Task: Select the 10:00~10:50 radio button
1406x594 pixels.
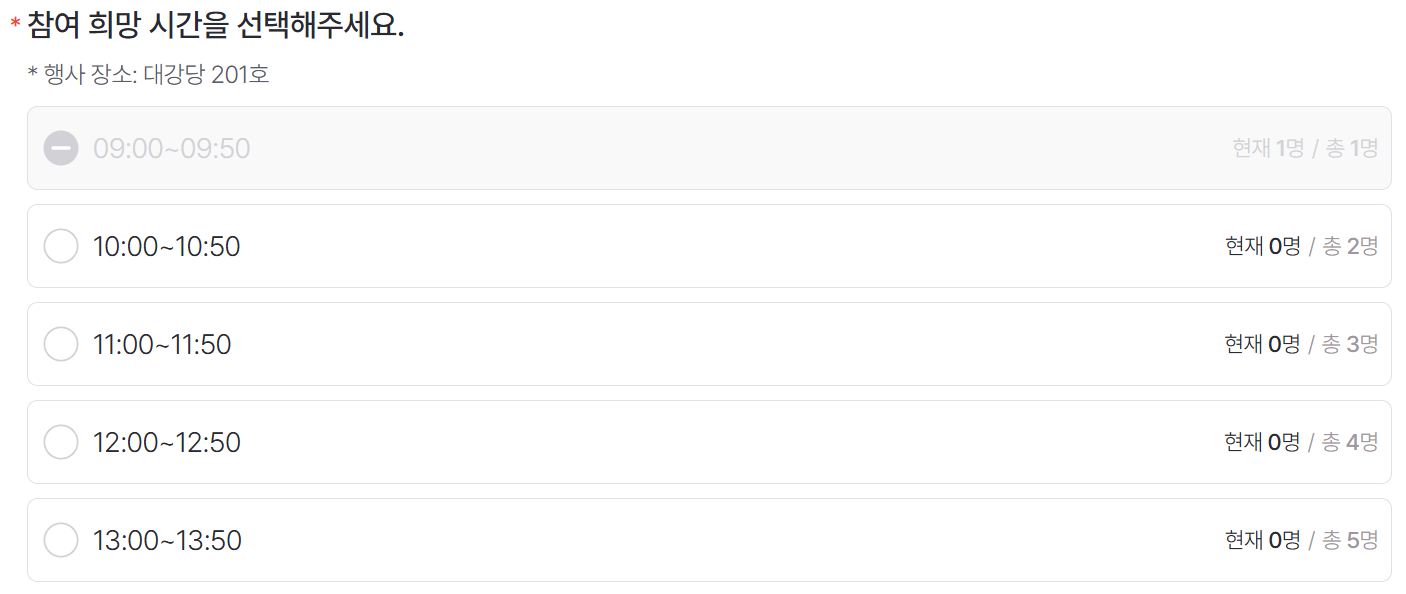Action: click(61, 246)
